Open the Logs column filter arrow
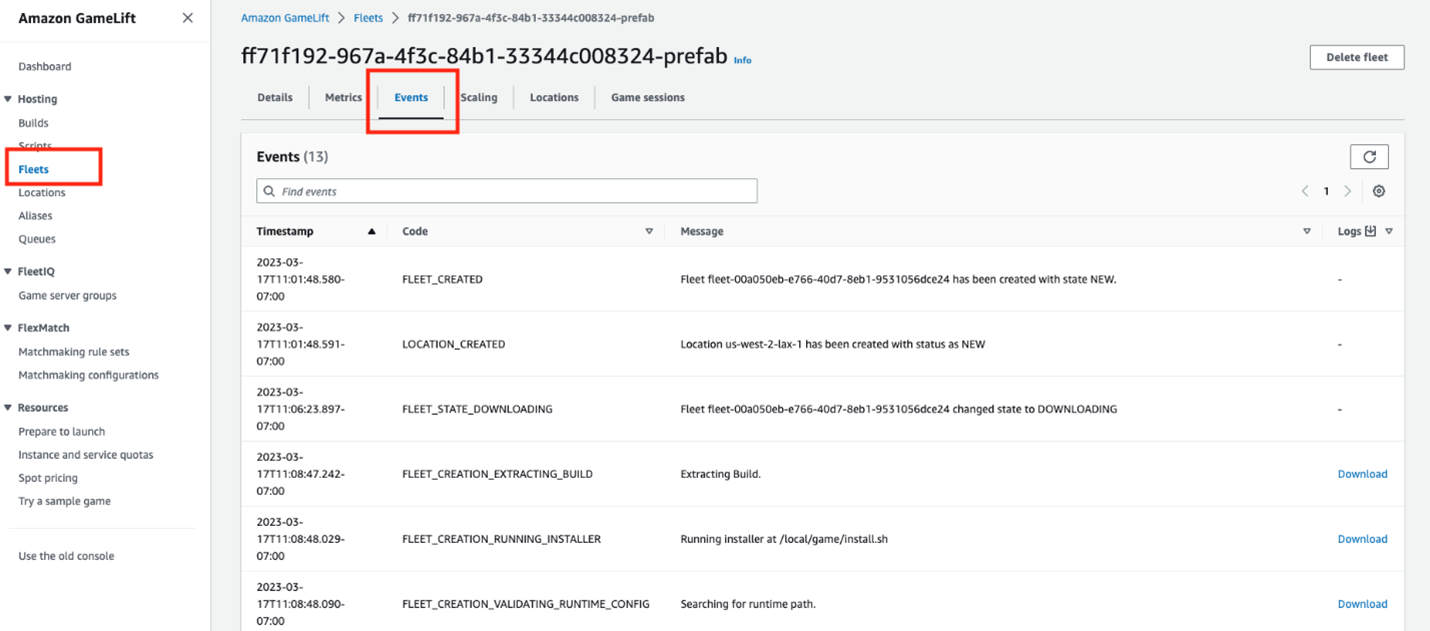 [1388, 231]
